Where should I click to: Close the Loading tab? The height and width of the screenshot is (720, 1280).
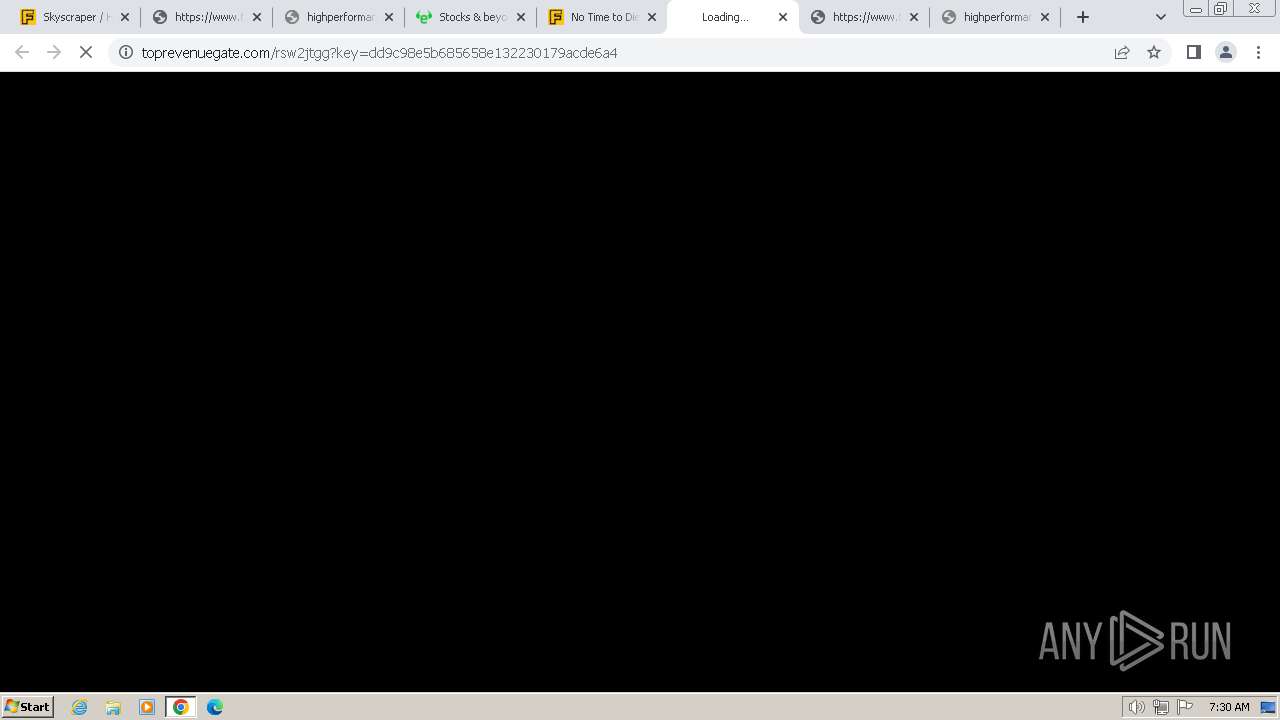click(x=783, y=17)
